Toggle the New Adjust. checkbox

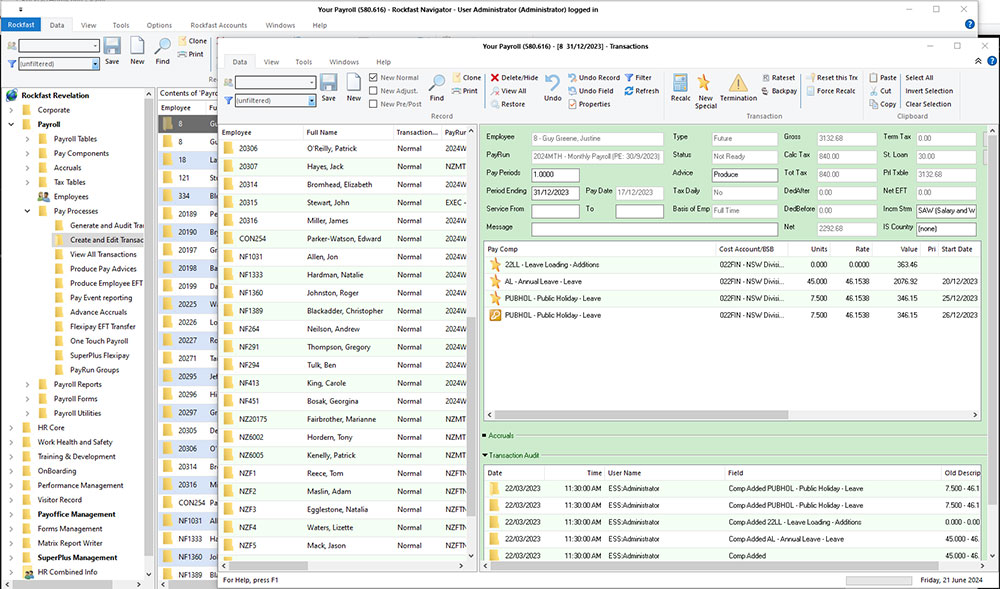coord(374,91)
